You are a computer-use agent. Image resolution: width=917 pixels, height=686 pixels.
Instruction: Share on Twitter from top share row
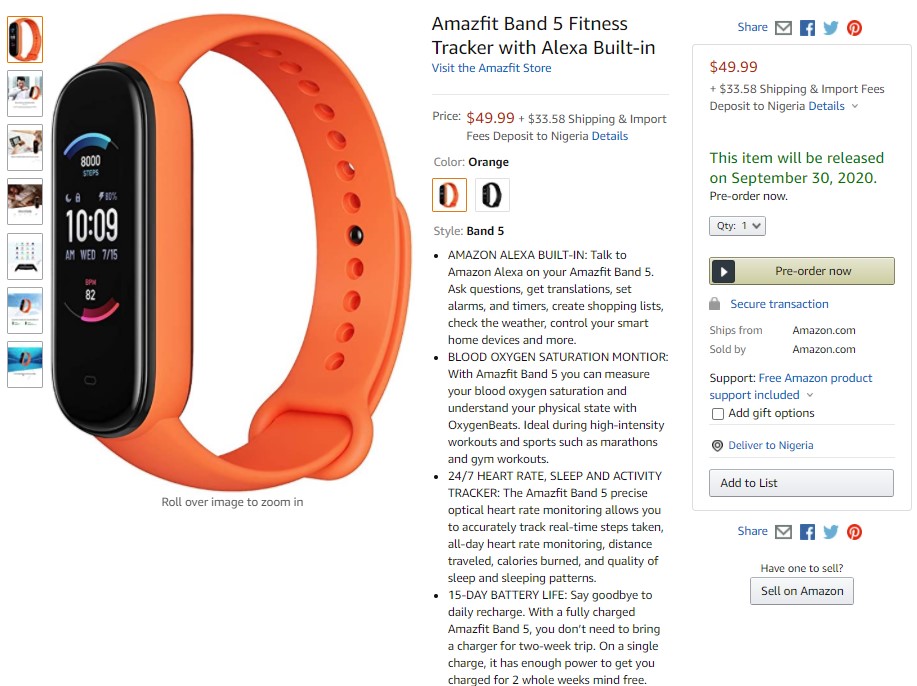[x=830, y=27]
